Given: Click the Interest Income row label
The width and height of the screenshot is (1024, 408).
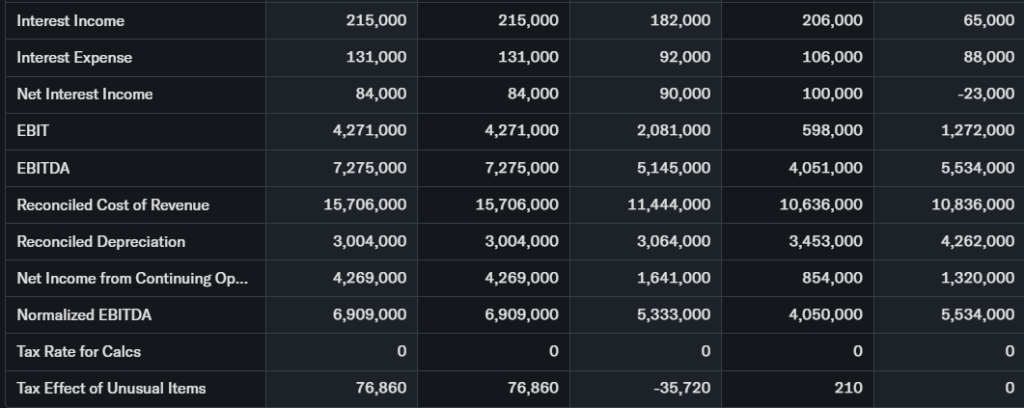Looking at the screenshot, I should [x=71, y=21].
